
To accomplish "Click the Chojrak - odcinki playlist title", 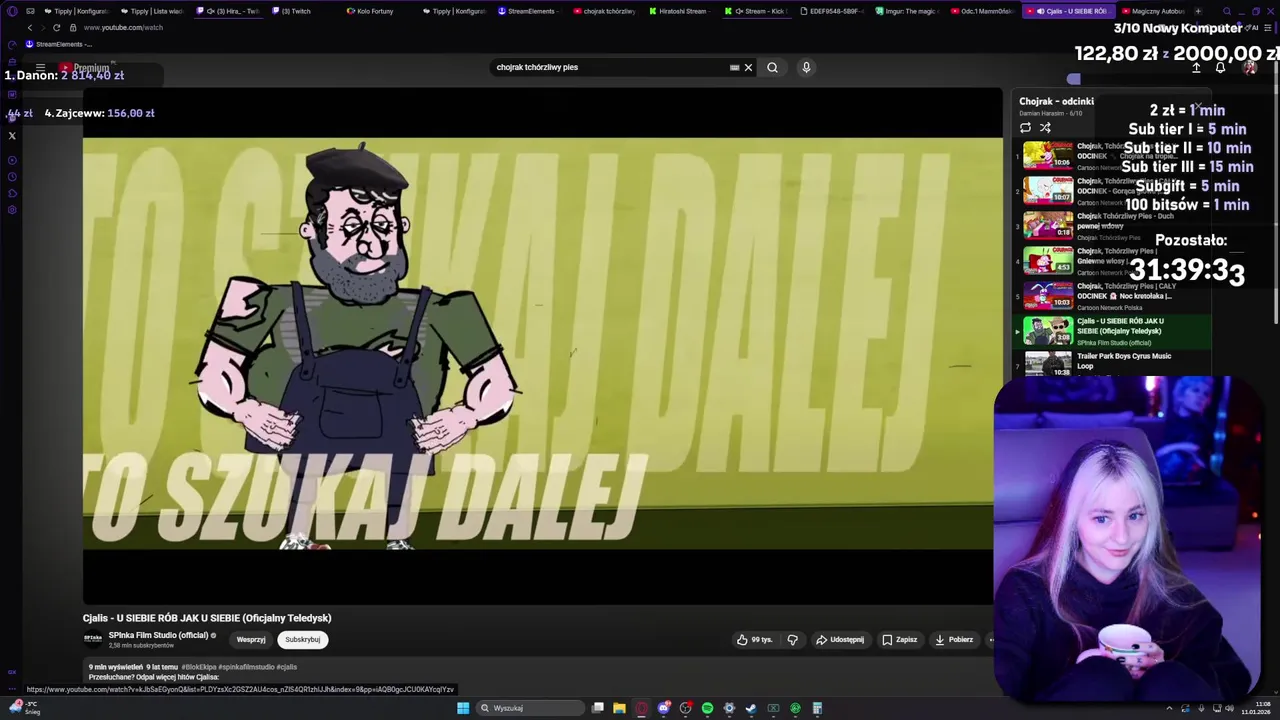I will coord(1056,101).
